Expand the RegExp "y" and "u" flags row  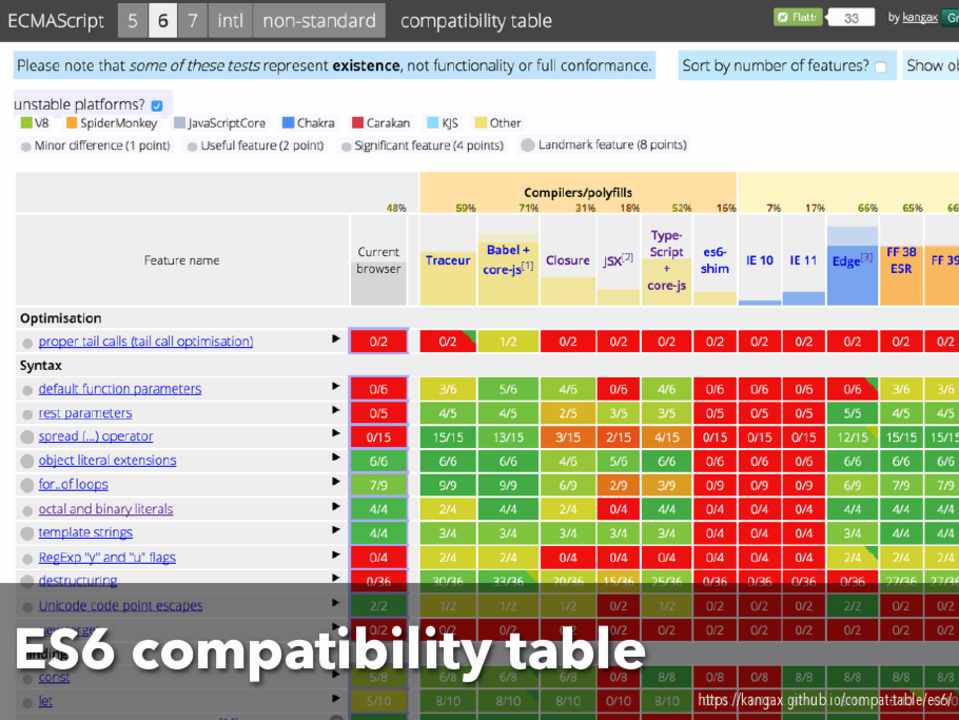[x=336, y=556]
